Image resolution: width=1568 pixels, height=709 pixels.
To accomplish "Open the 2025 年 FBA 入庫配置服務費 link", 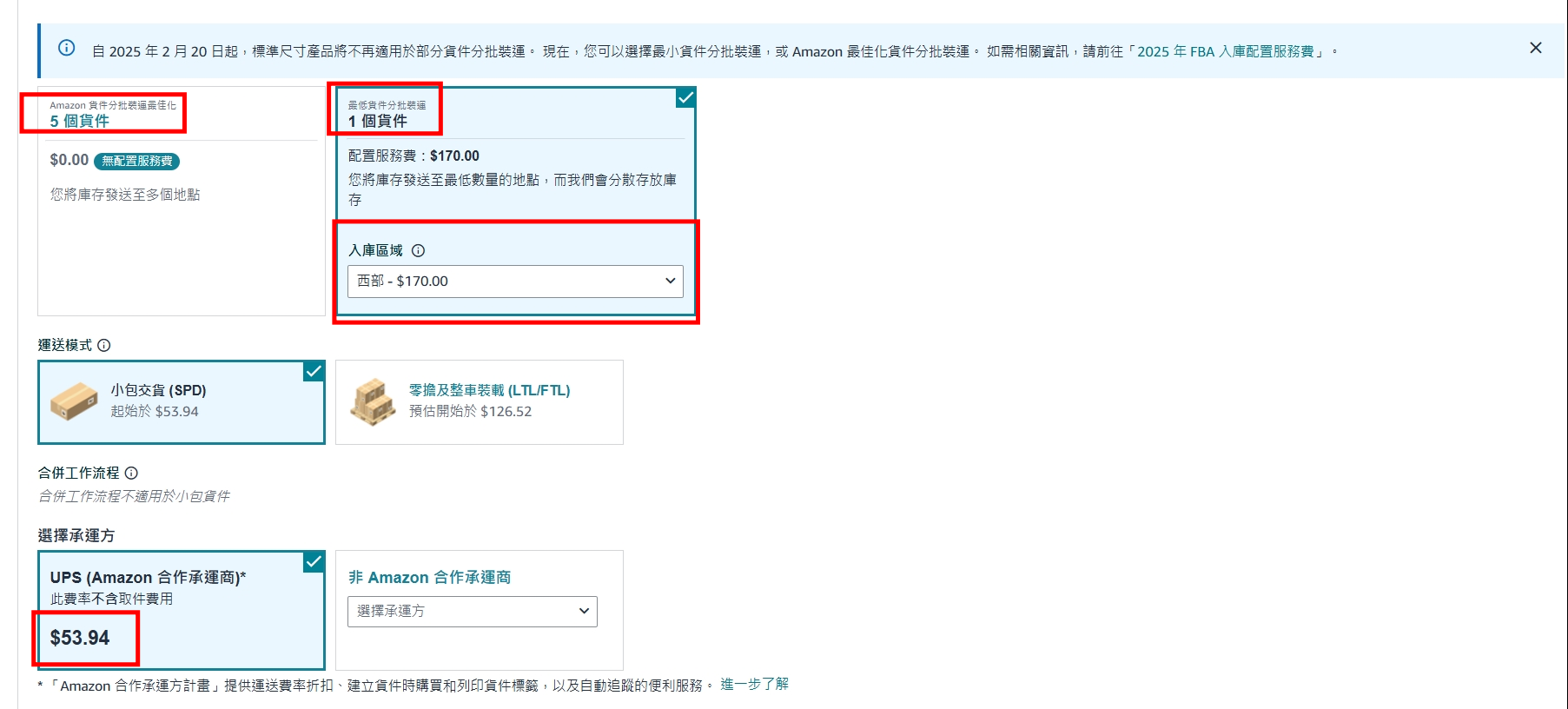I will 1225,51.
